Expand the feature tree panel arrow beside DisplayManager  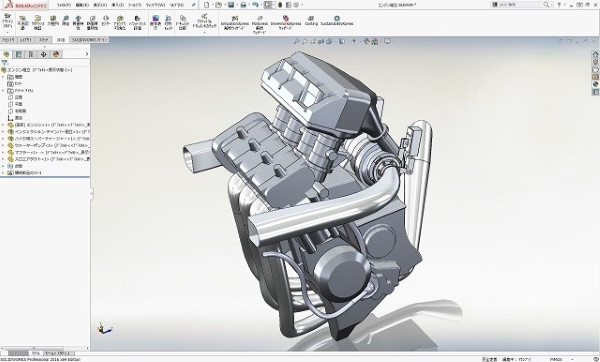coord(86,54)
